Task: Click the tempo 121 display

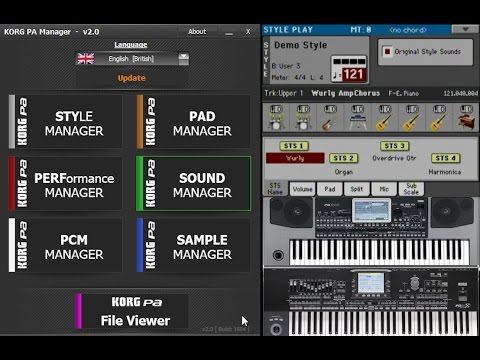Action: pos(354,74)
